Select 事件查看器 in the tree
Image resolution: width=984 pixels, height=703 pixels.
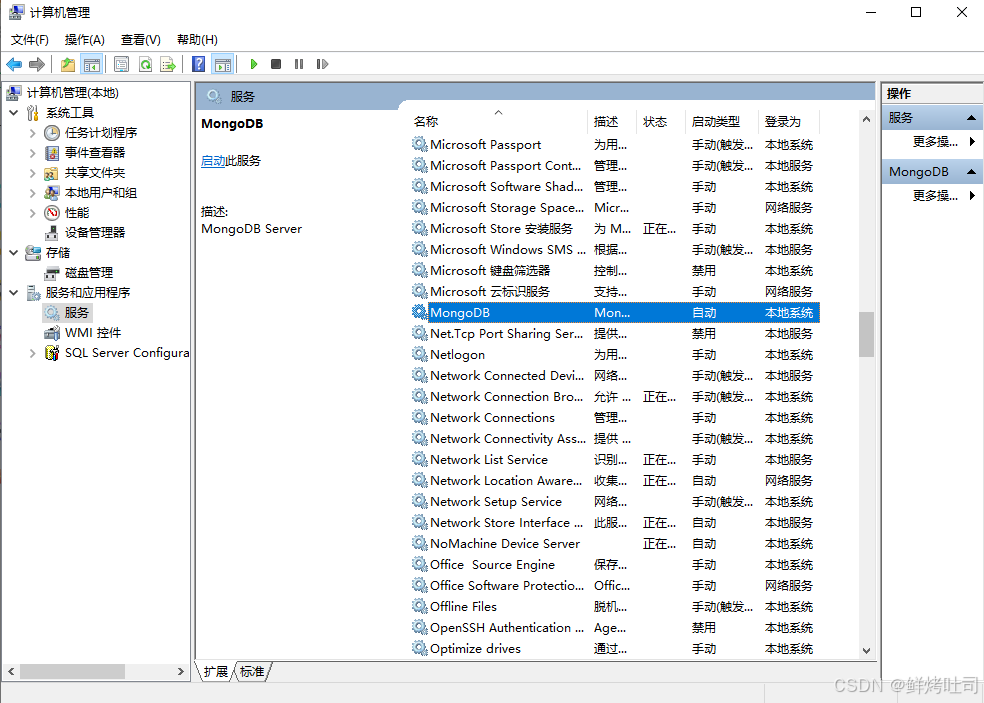(x=95, y=153)
